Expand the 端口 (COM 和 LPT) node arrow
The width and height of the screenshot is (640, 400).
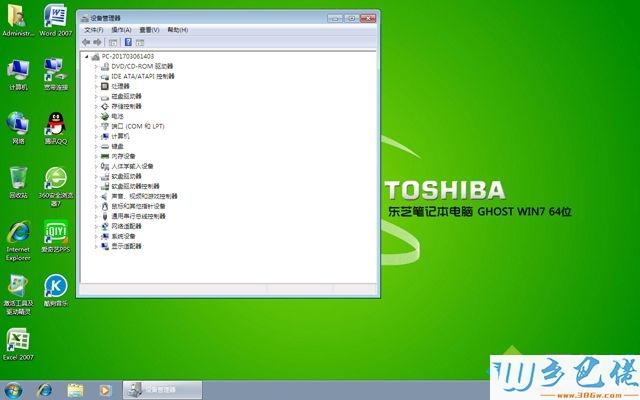[96, 127]
